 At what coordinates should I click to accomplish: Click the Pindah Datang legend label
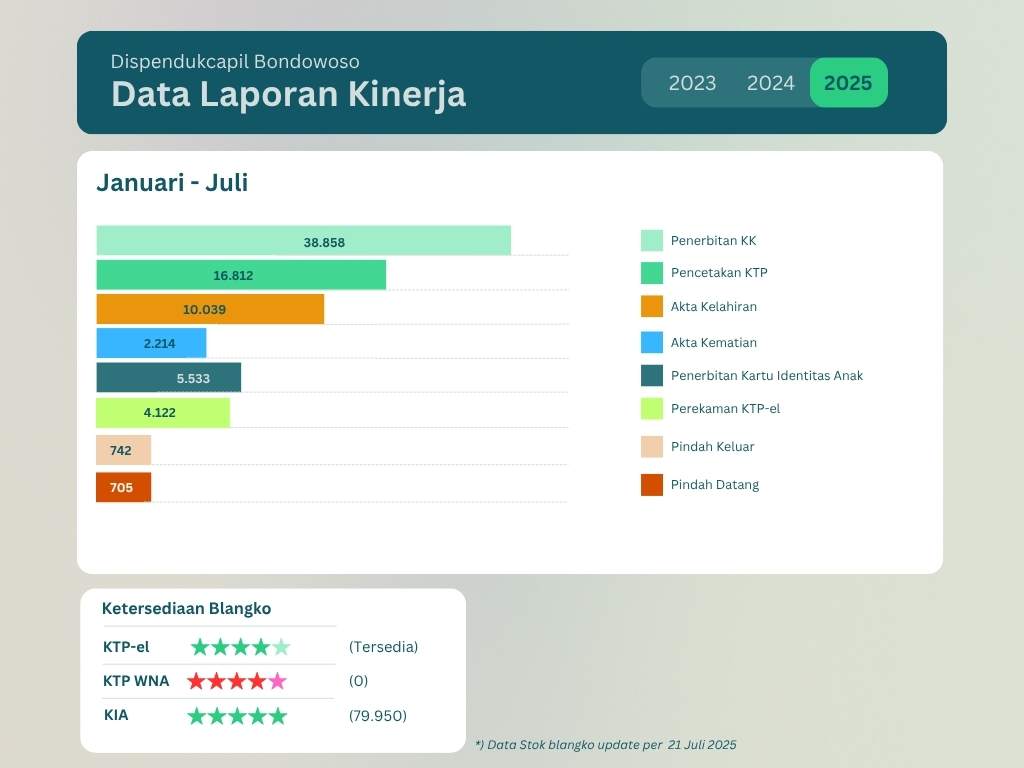715,485
